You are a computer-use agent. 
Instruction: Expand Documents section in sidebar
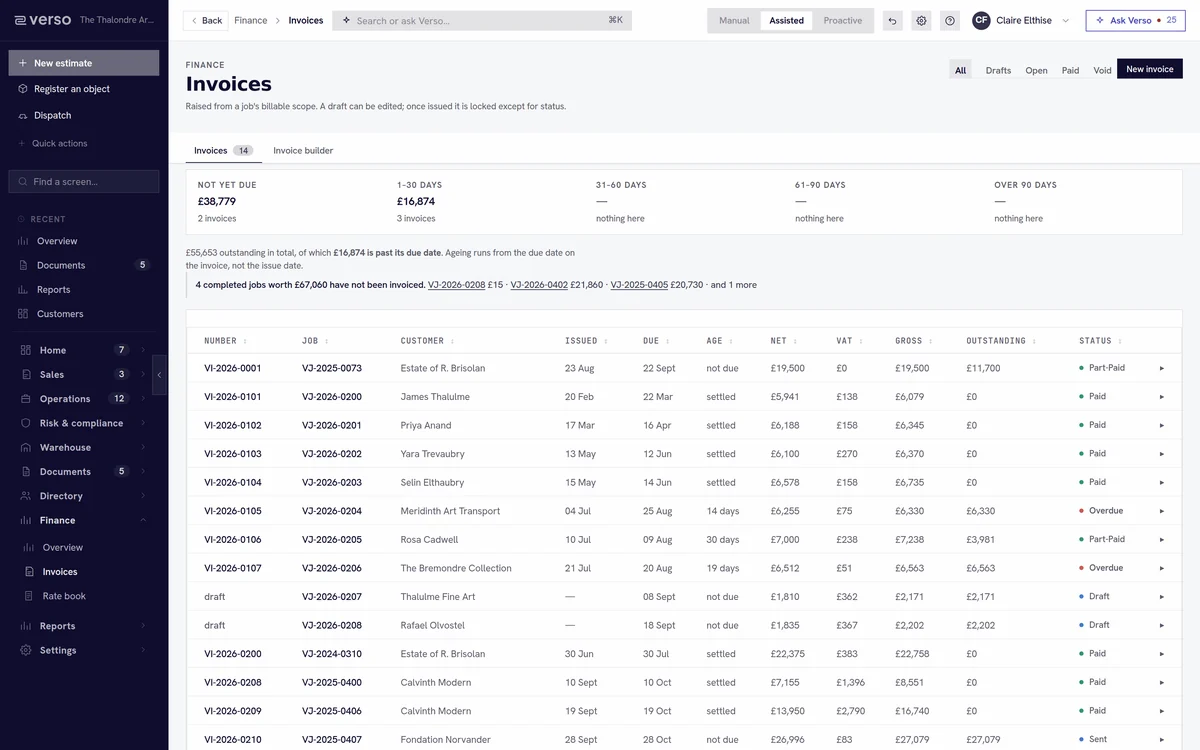(84, 471)
